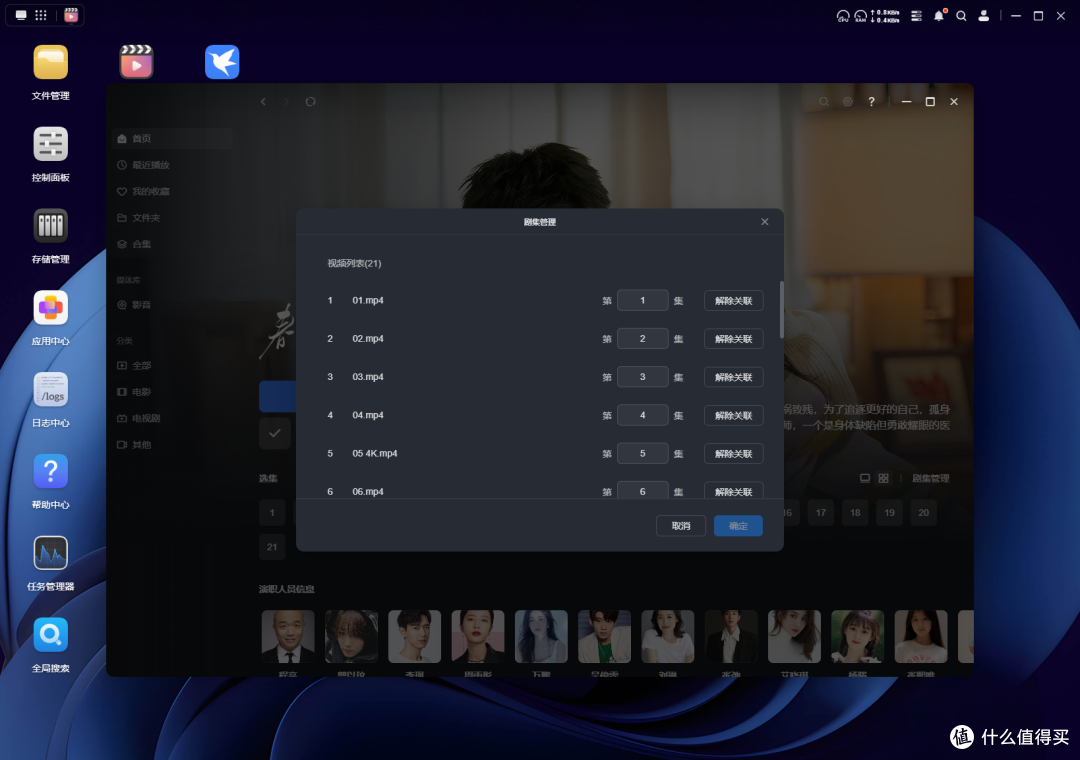Open the 日志中心 logs icon

click(50, 390)
